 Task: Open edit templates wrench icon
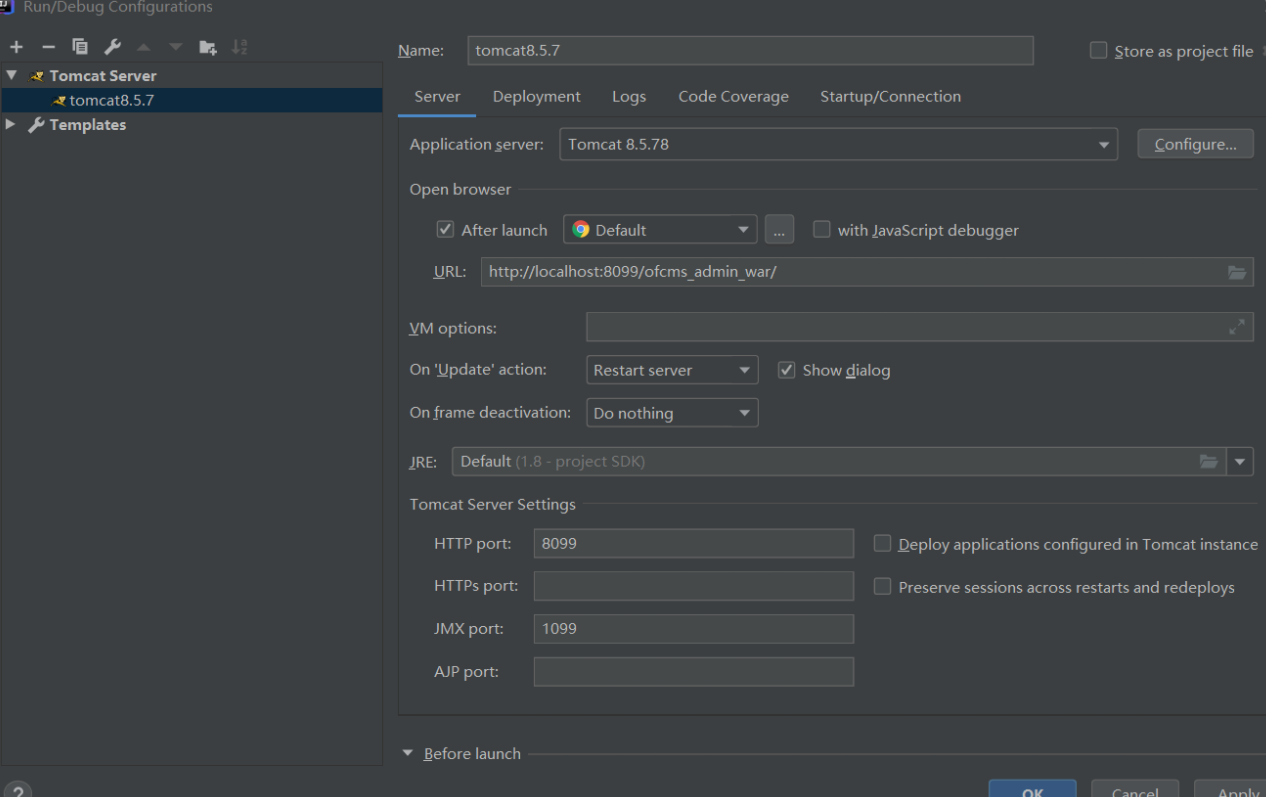pos(112,47)
